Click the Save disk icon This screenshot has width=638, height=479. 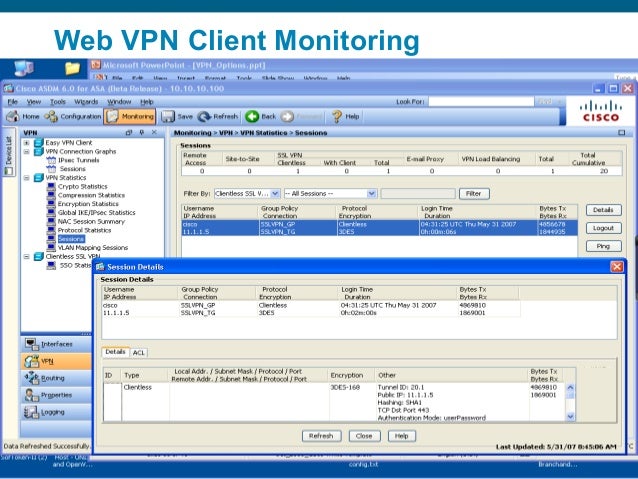pyautogui.click(x=168, y=116)
